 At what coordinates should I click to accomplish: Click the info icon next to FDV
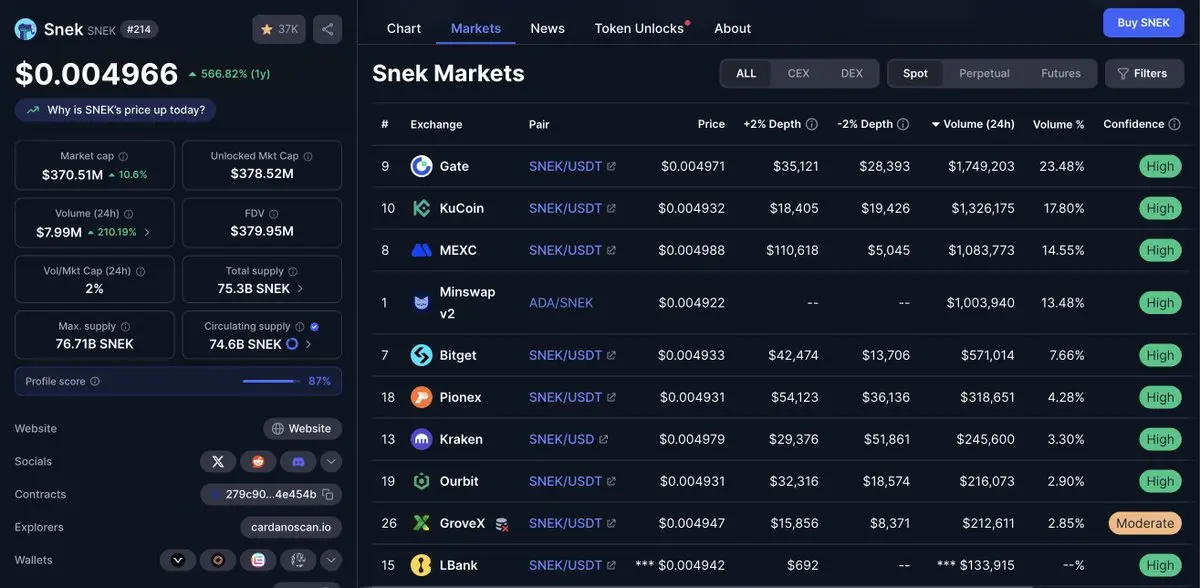pos(273,214)
